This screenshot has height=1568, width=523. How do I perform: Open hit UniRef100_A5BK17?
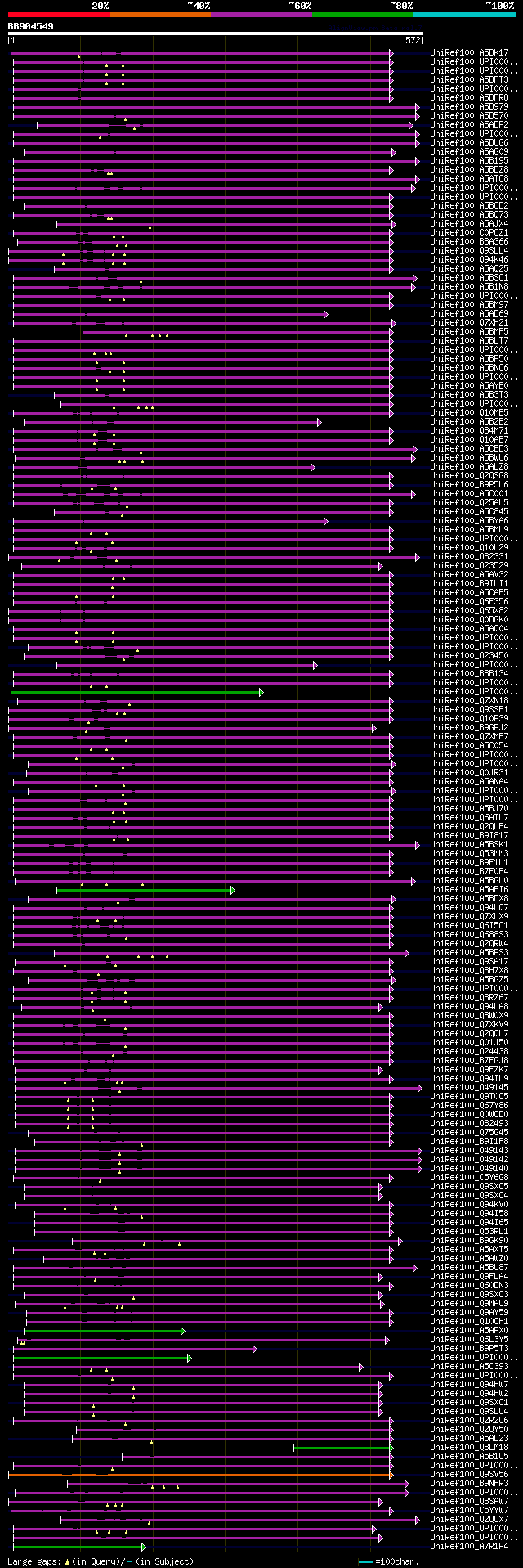point(469,53)
